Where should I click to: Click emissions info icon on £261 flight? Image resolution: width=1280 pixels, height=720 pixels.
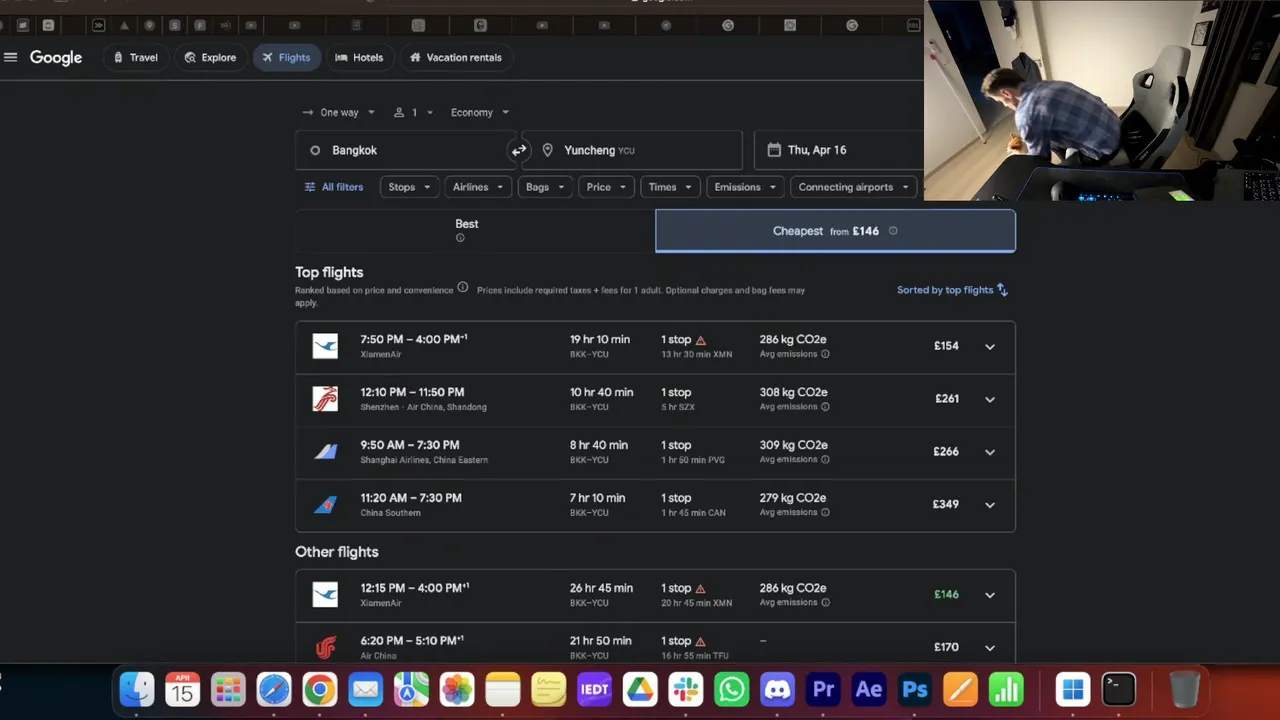(x=825, y=407)
